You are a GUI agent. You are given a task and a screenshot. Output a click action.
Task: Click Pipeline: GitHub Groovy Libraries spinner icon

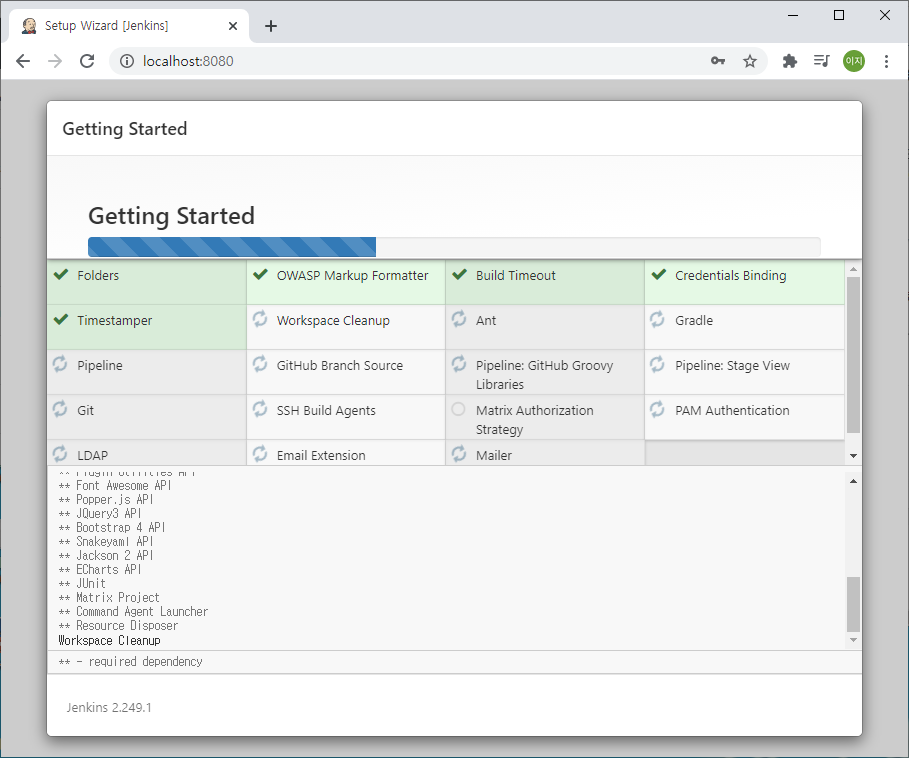coord(459,364)
